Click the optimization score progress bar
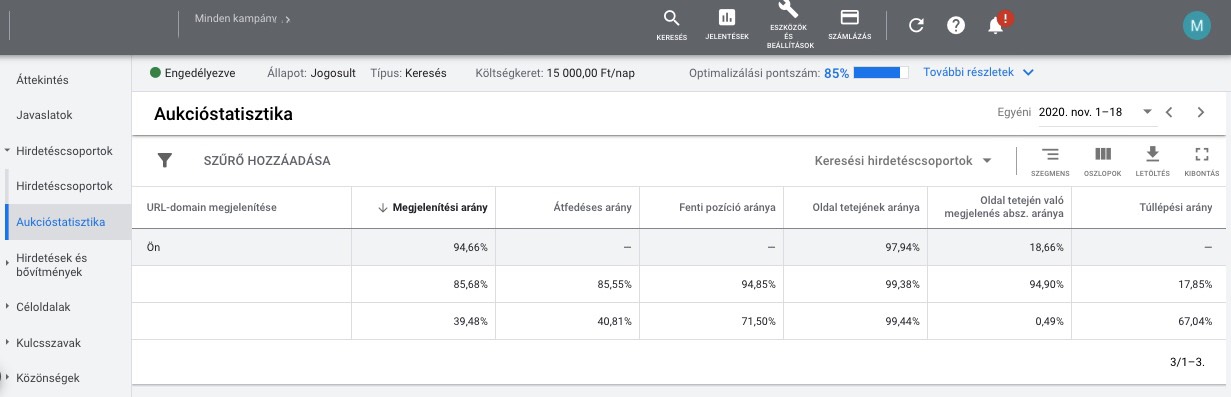 [881, 72]
